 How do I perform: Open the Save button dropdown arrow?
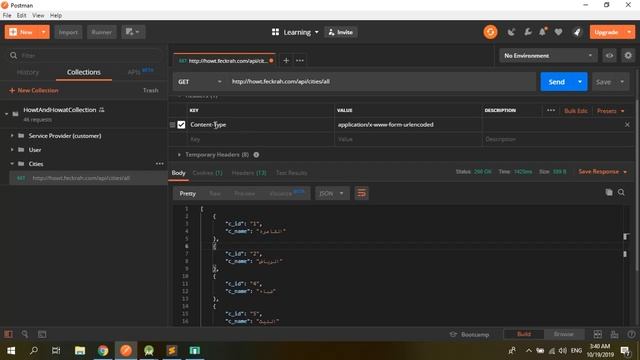click(622, 82)
